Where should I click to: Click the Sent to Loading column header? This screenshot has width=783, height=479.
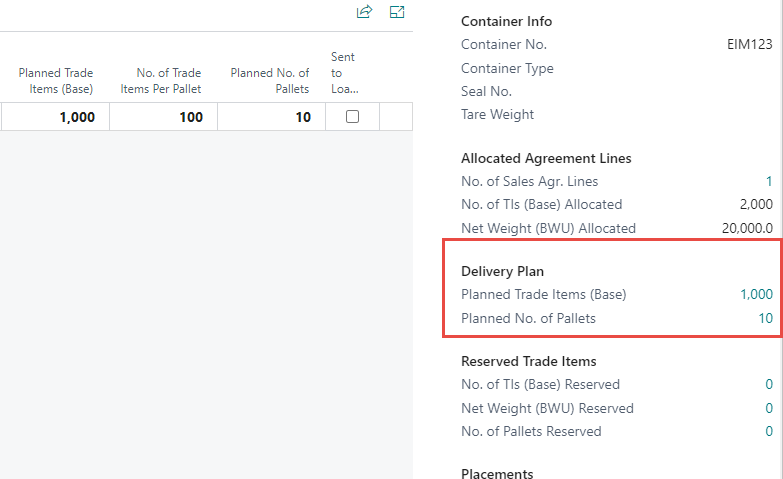coord(343,73)
